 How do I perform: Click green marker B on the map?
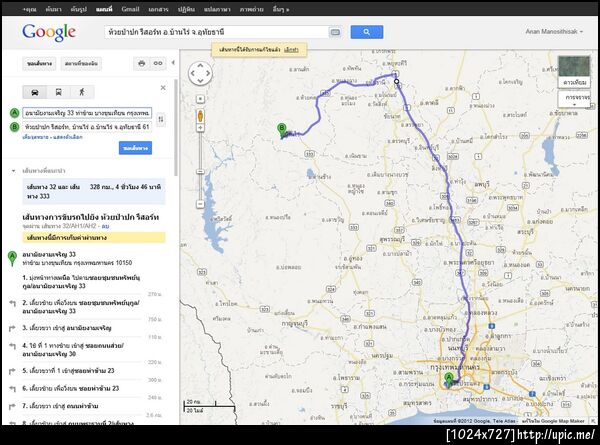(282, 130)
